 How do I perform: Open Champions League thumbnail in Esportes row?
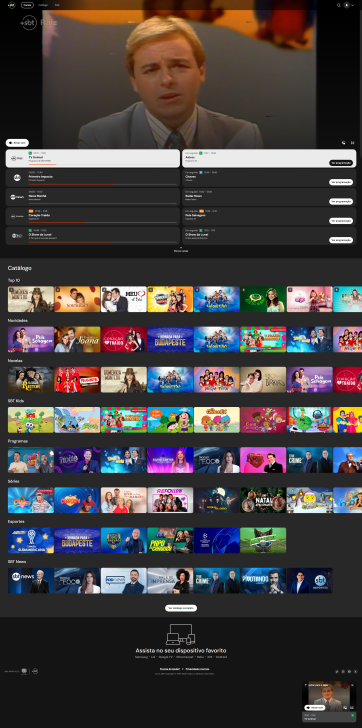[217, 540]
